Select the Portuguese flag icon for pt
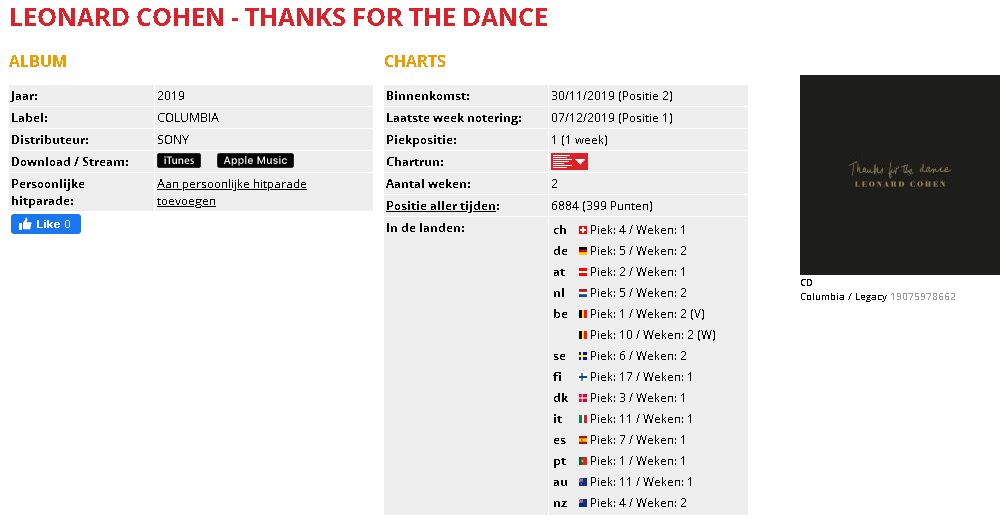The image size is (1006, 521). (583, 461)
